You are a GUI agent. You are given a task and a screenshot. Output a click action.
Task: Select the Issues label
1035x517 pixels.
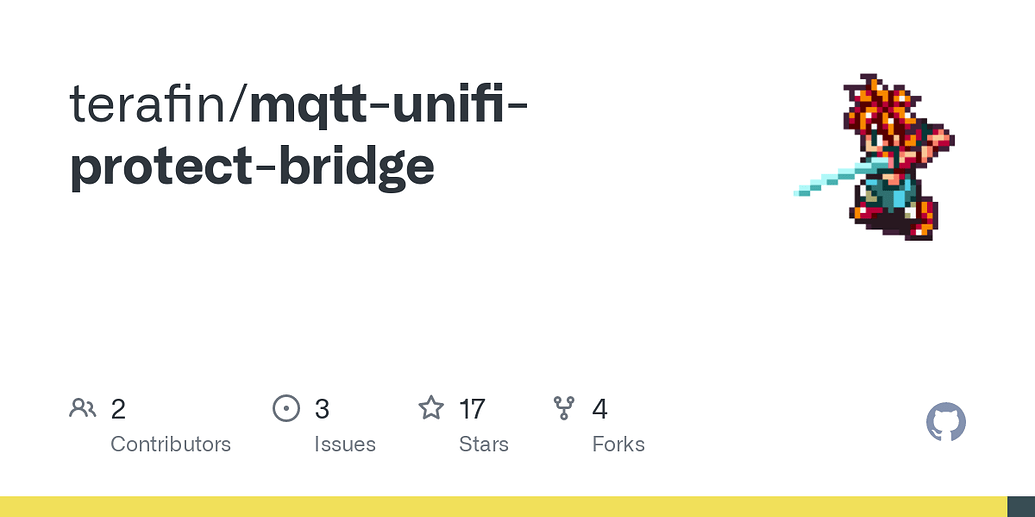click(345, 444)
